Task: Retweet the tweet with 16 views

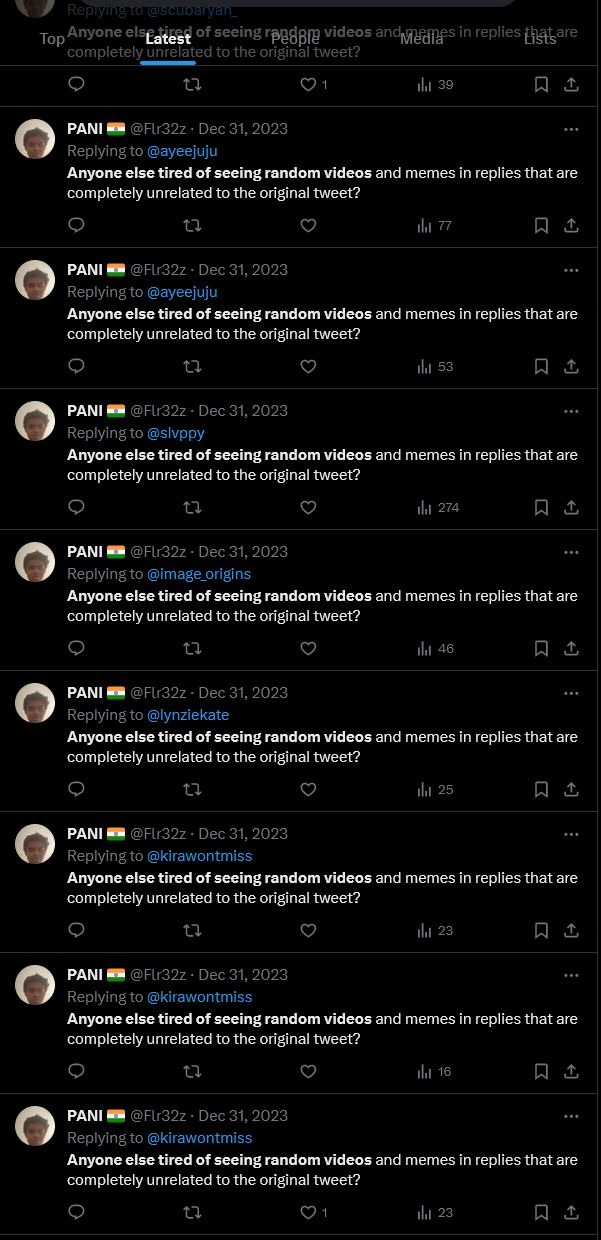Action: pyautogui.click(x=192, y=1072)
